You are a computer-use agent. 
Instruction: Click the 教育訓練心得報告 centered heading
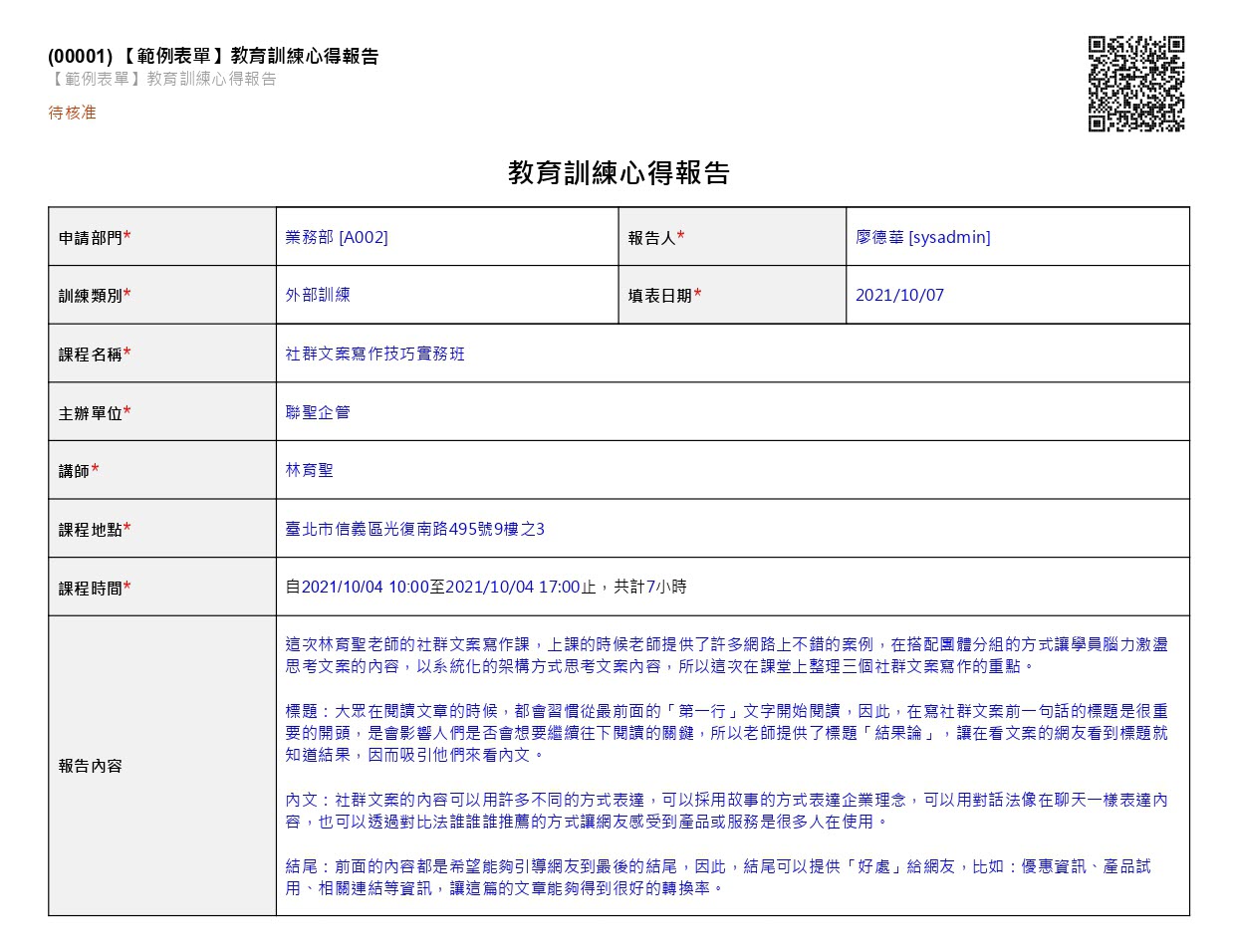coord(618,173)
